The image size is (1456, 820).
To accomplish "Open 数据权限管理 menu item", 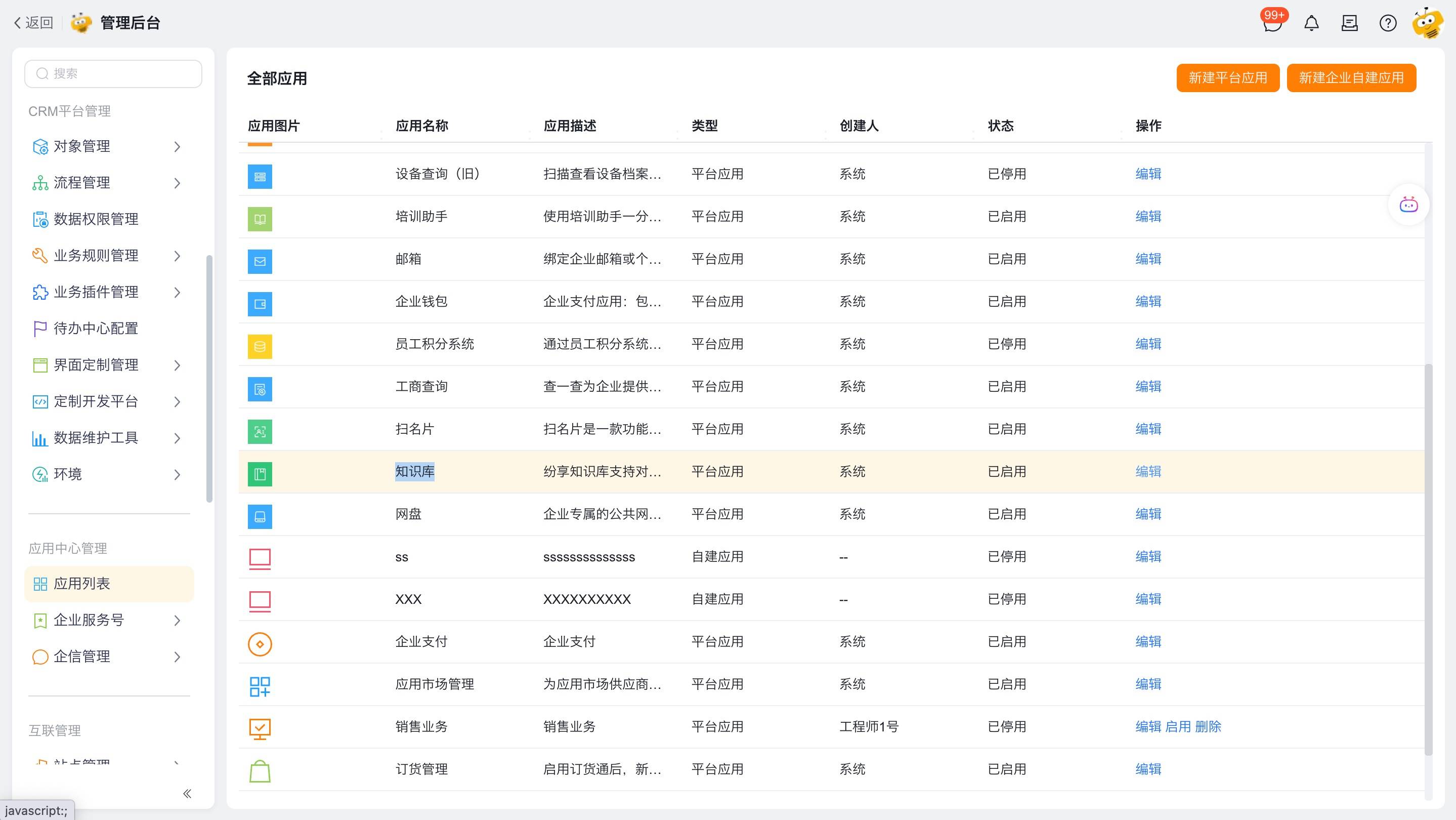I will coord(96,219).
